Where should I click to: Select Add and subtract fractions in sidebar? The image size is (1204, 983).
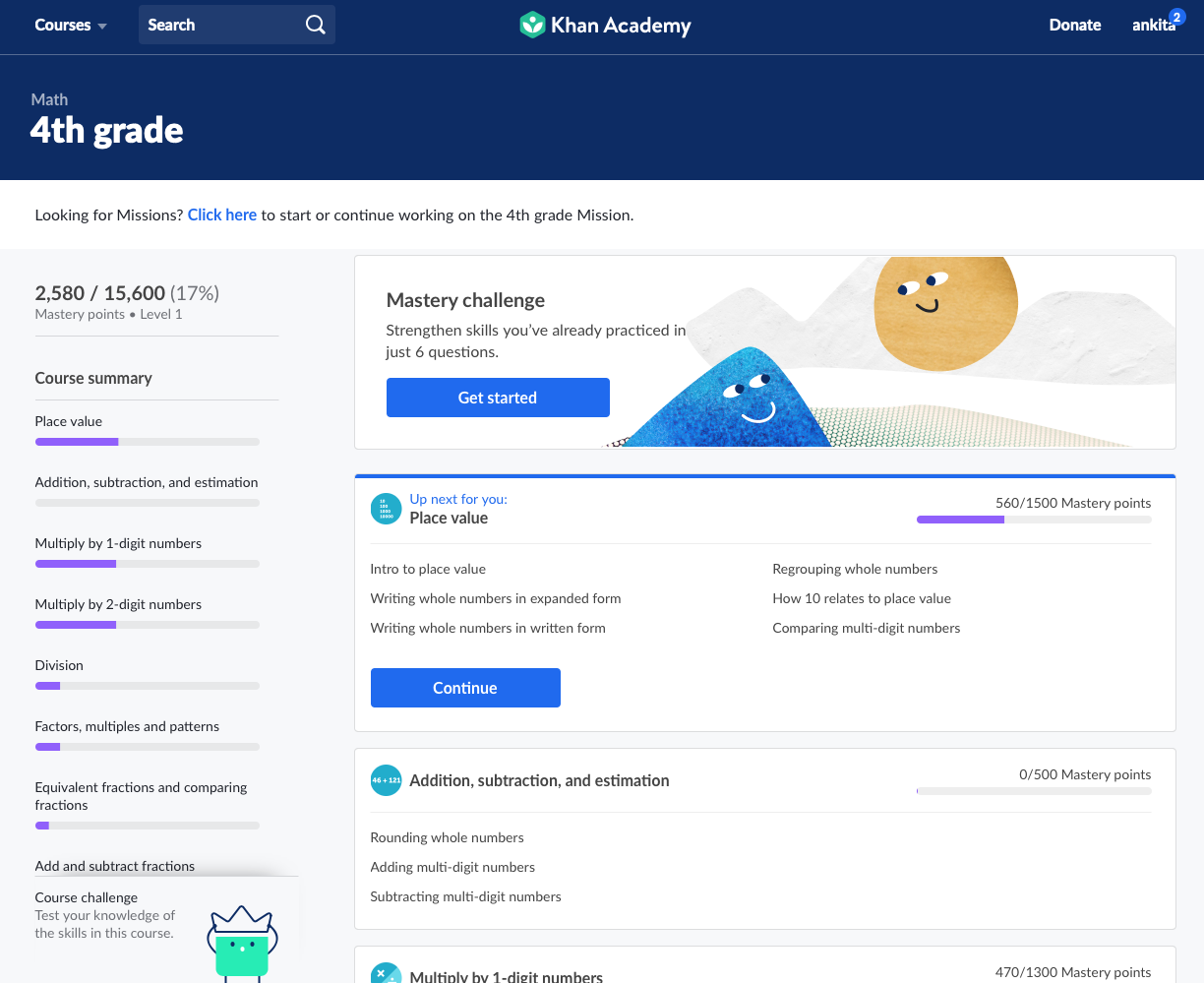coord(115,866)
